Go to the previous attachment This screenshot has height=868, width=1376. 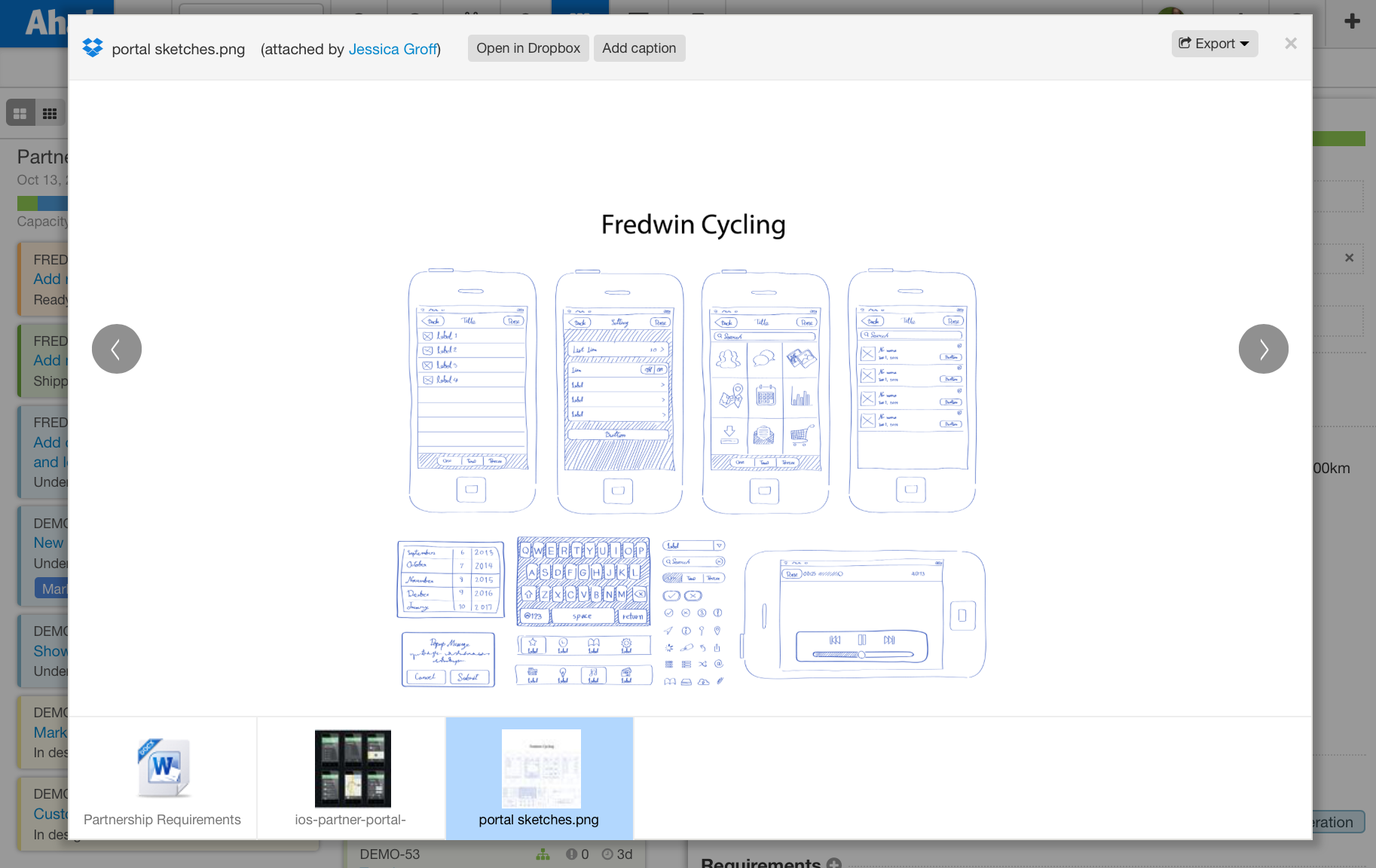[117, 349]
